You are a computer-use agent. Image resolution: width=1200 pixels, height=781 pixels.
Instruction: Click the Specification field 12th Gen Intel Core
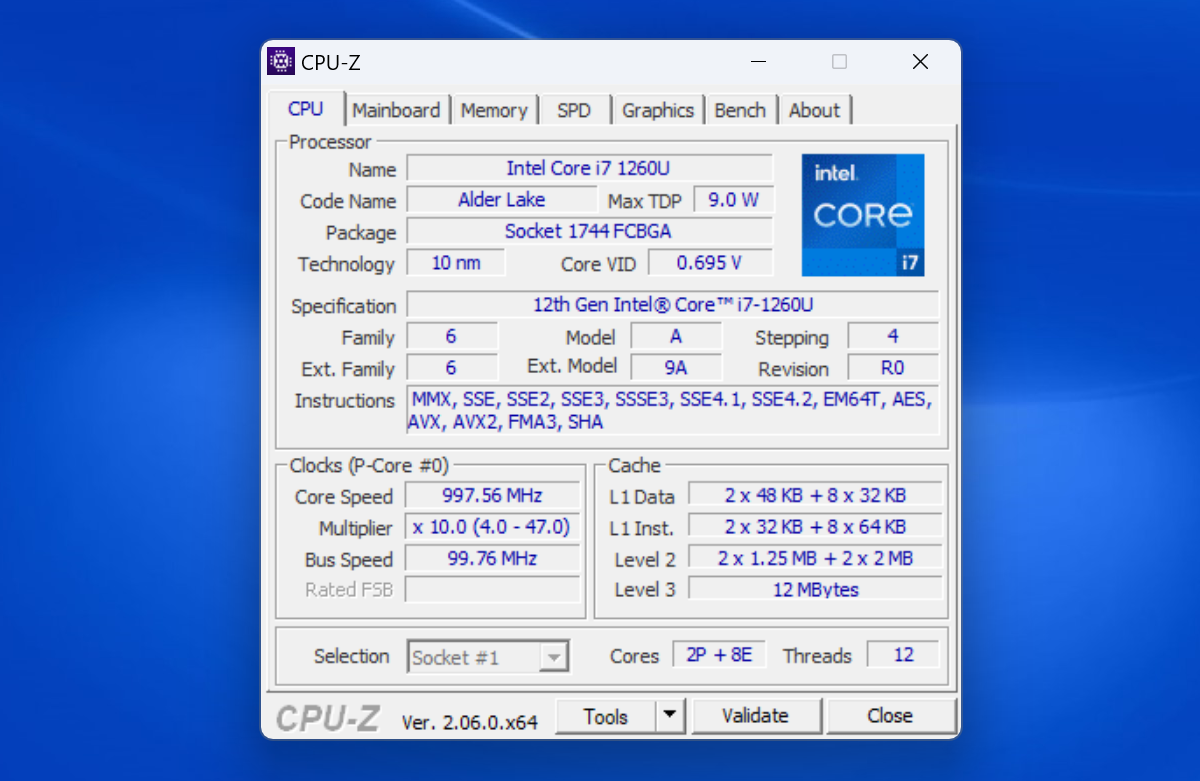tap(673, 304)
